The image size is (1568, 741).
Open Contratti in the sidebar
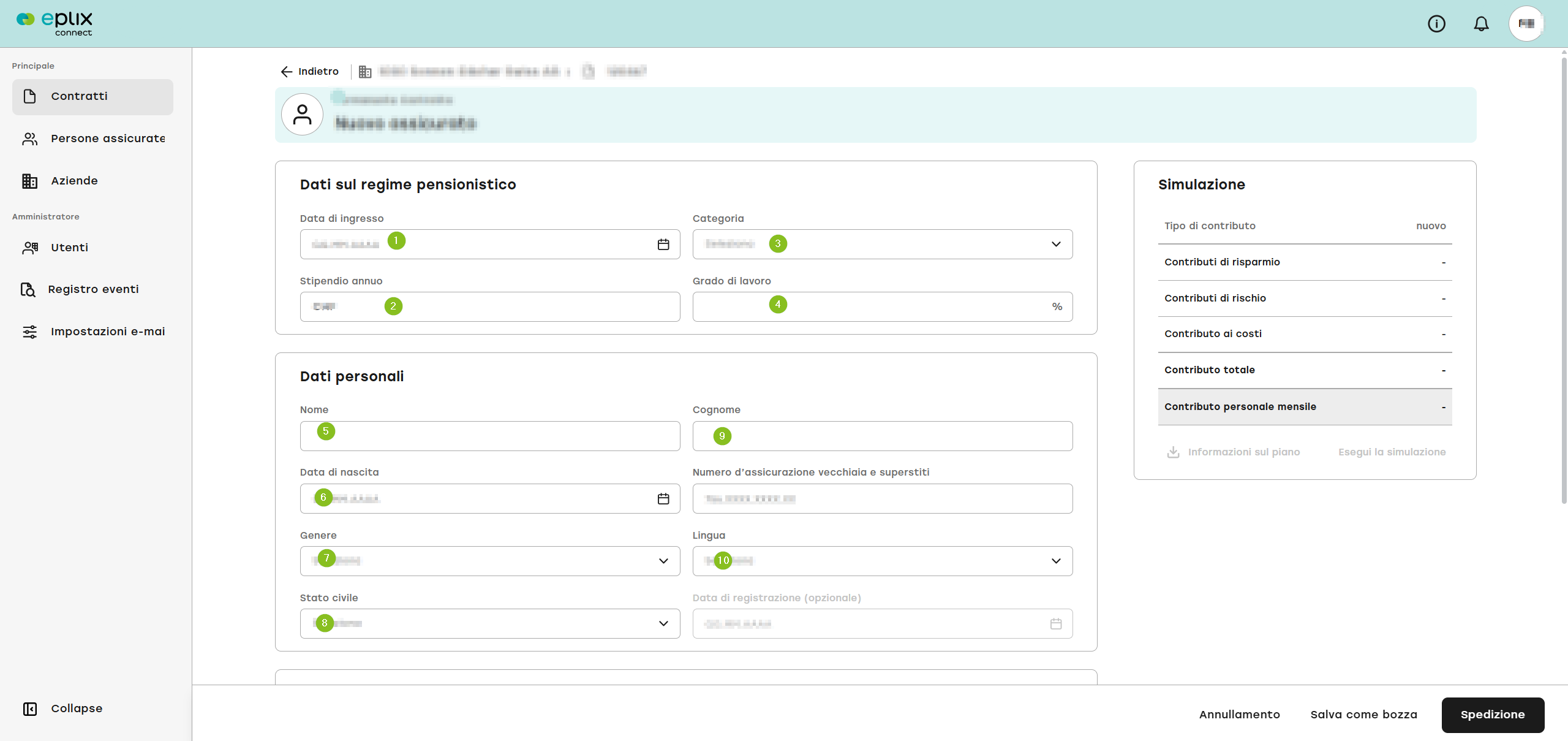tap(92, 96)
